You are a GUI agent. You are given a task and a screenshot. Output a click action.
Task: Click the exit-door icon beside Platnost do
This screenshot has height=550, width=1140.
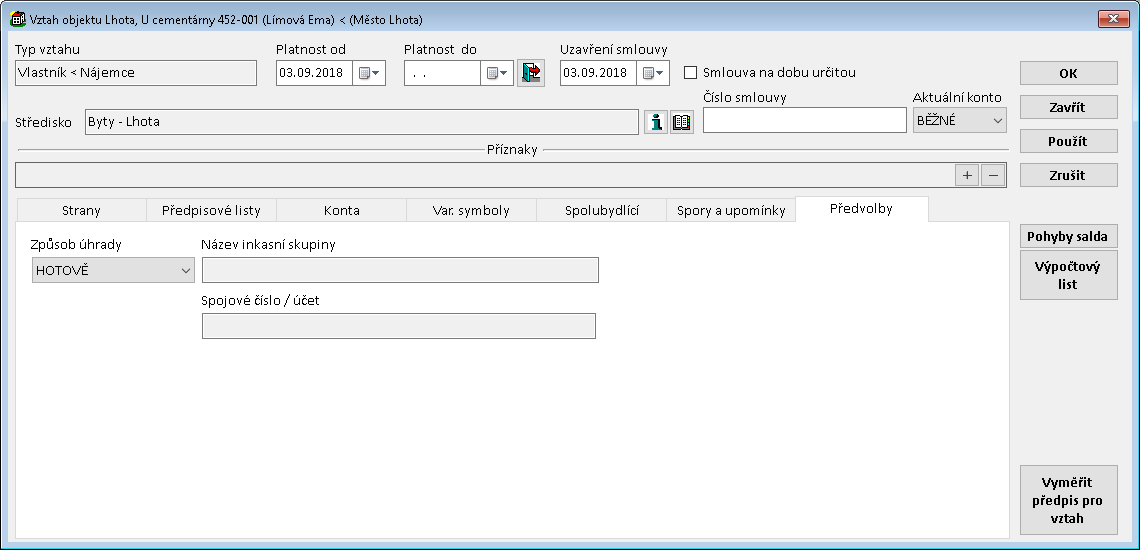click(x=531, y=73)
